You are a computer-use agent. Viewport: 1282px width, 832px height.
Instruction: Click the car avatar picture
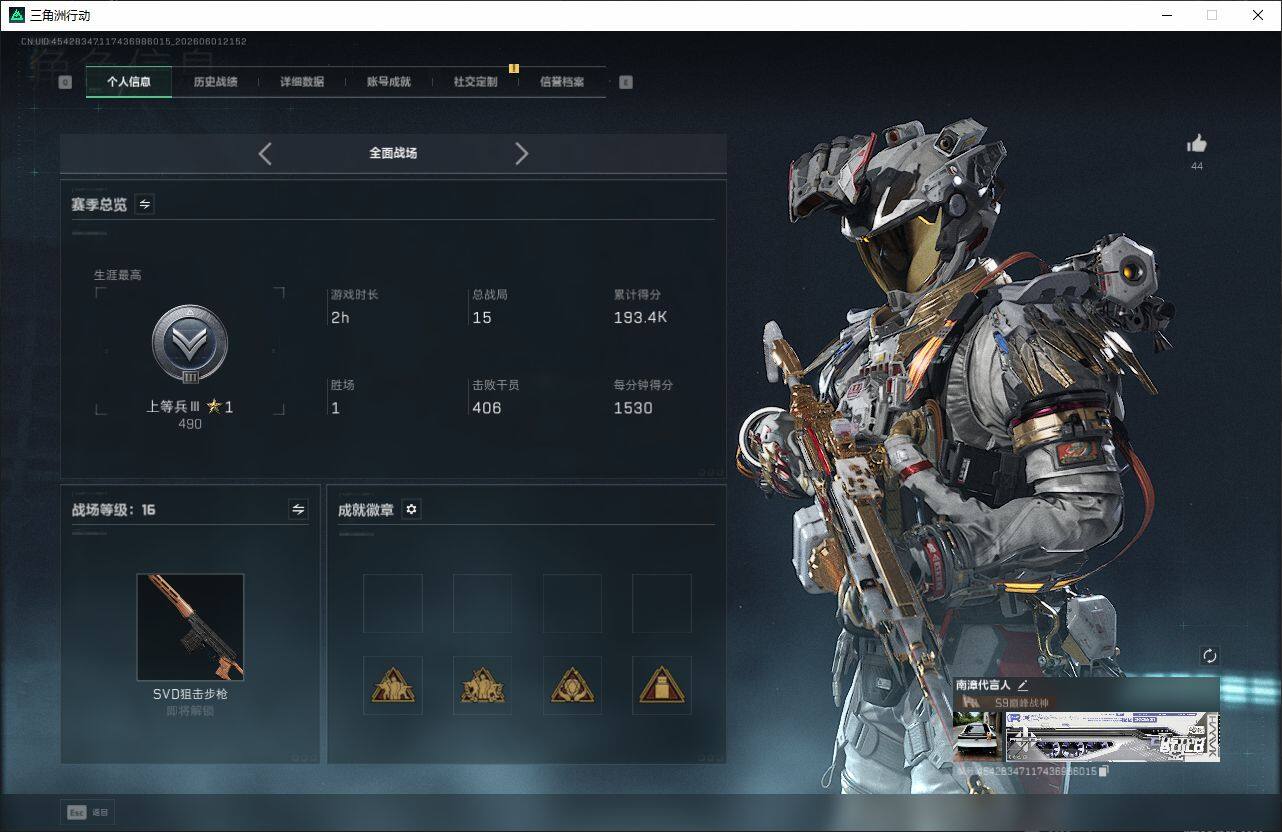tap(978, 737)
